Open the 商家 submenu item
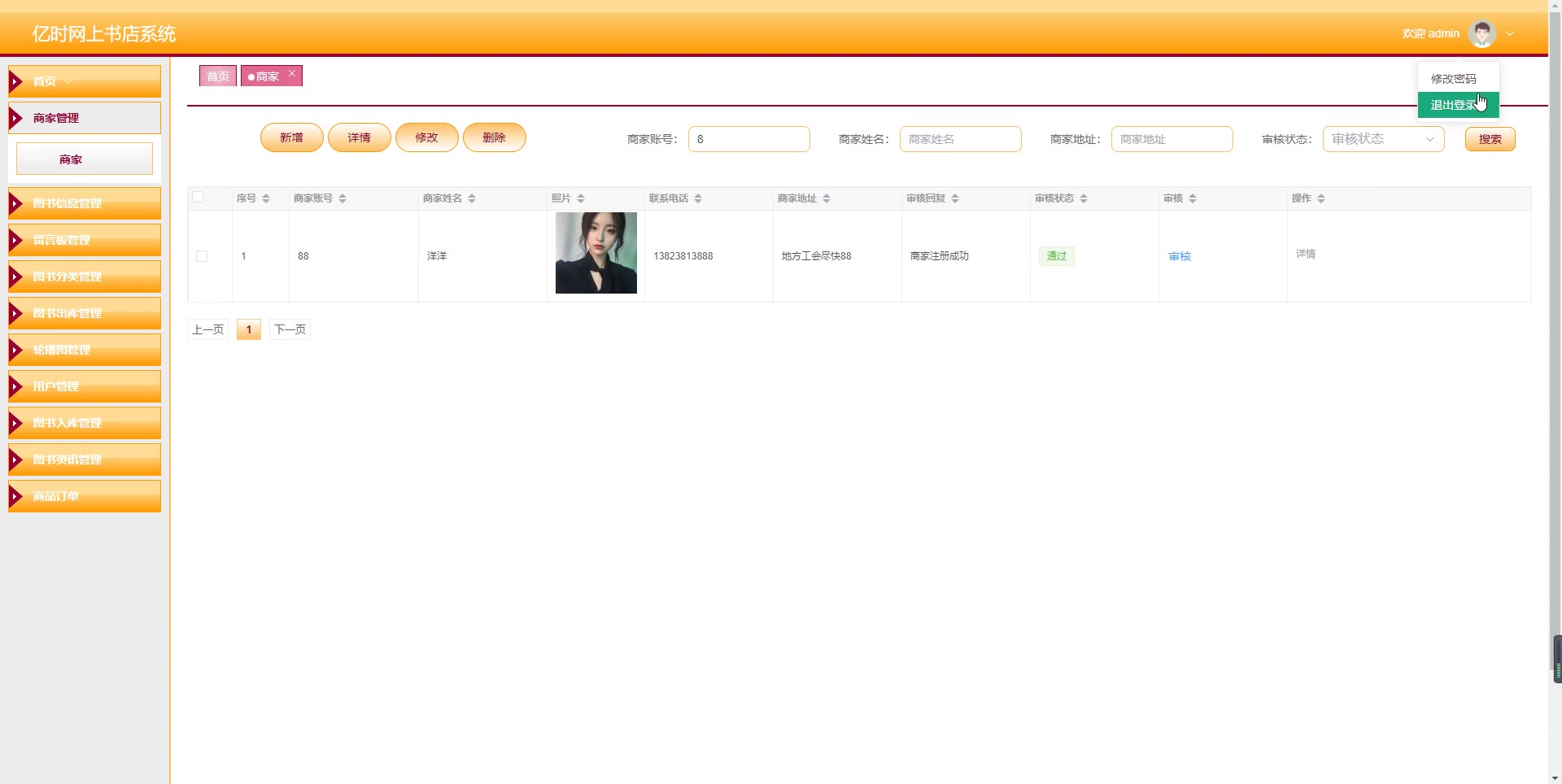 point(85,159)
